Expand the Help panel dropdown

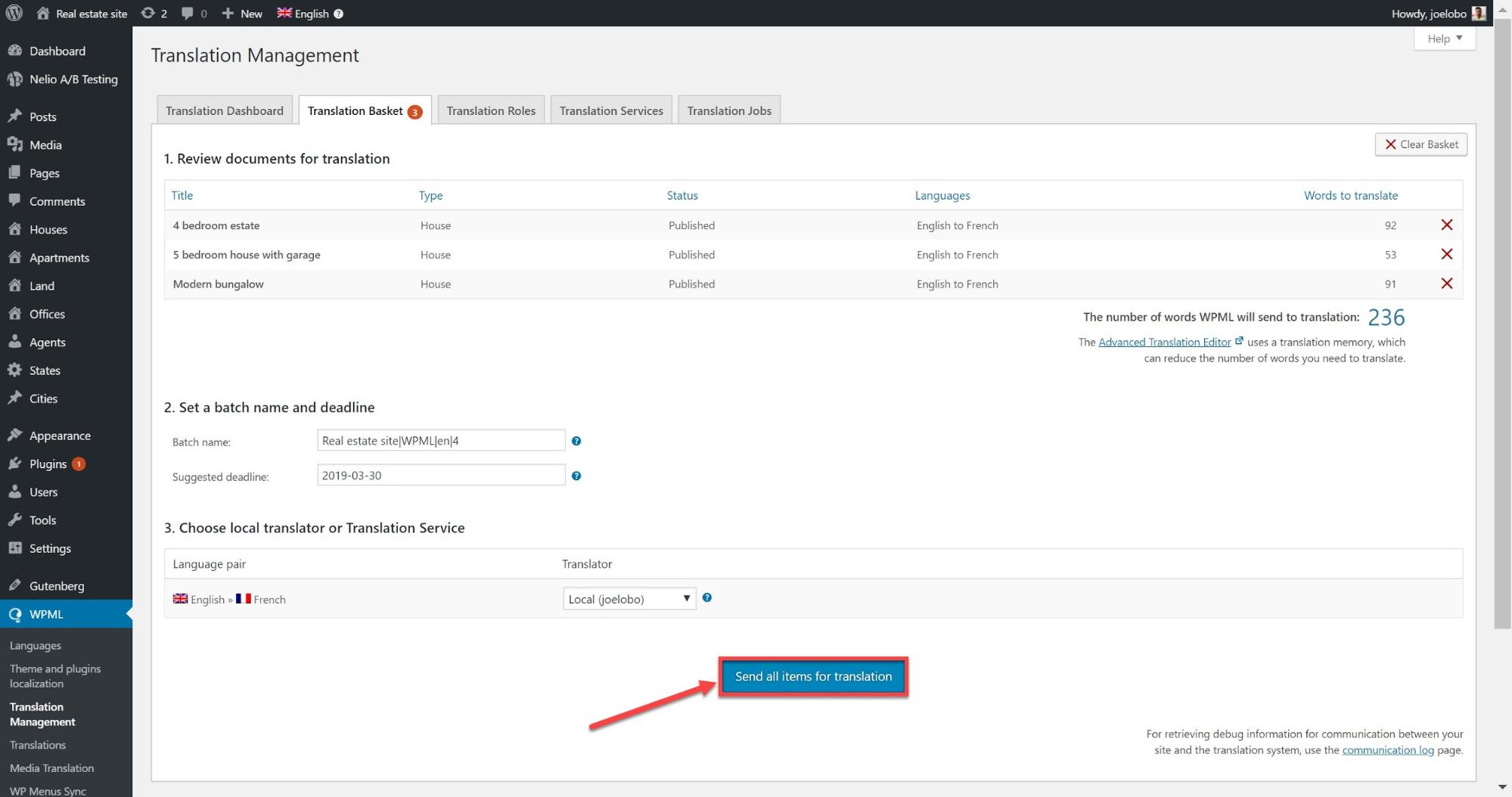tap(1444, 39)
